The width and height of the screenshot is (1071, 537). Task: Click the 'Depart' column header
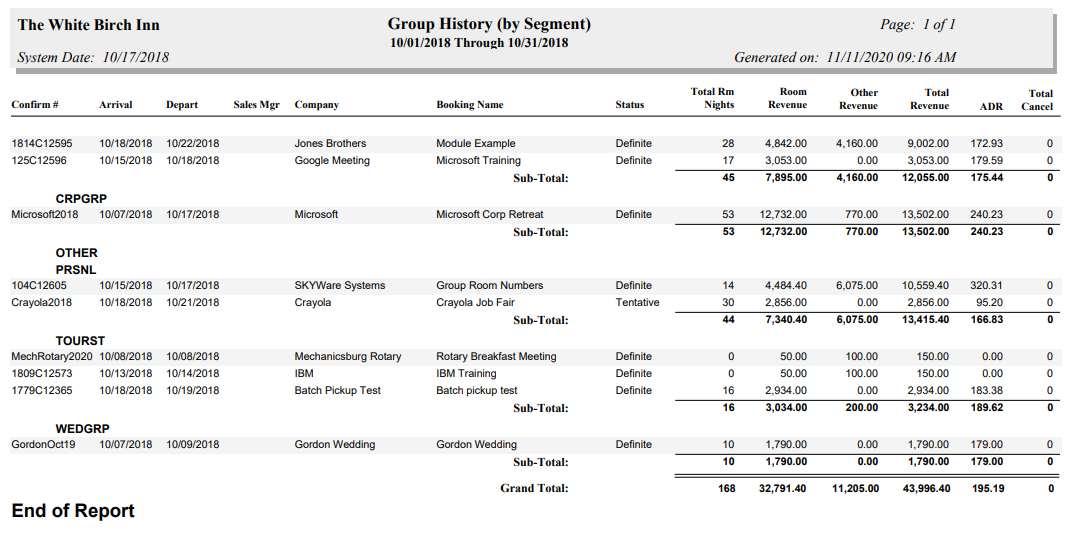182,105
